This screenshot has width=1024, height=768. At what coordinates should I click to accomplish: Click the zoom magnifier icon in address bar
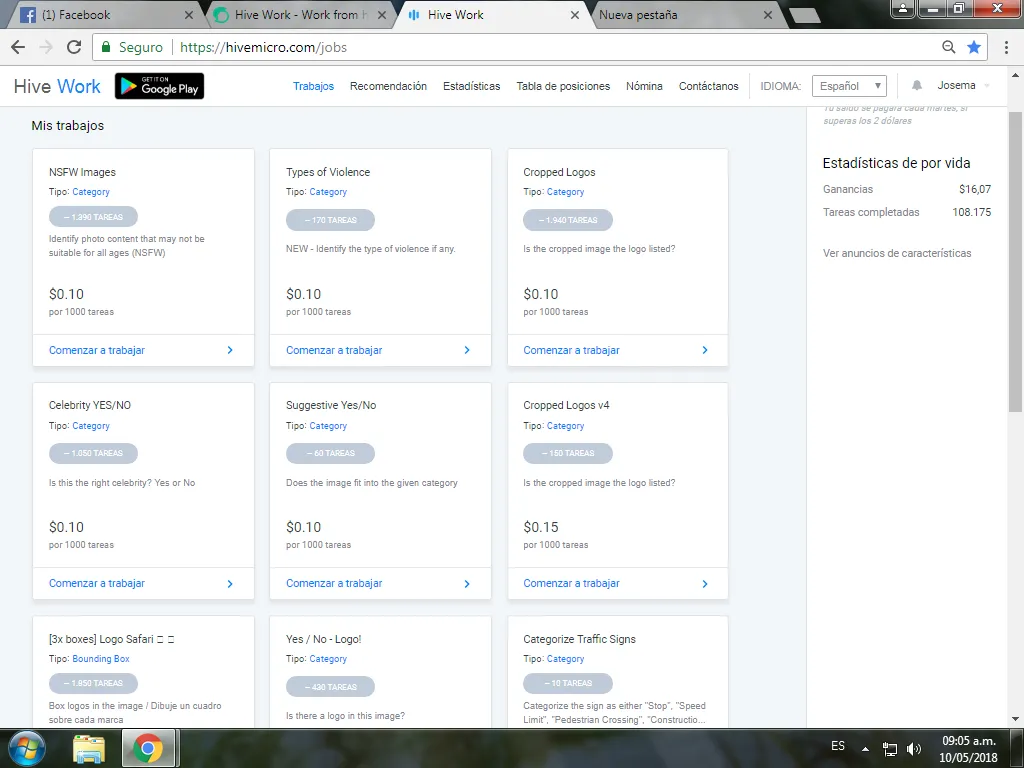point(949,47)
